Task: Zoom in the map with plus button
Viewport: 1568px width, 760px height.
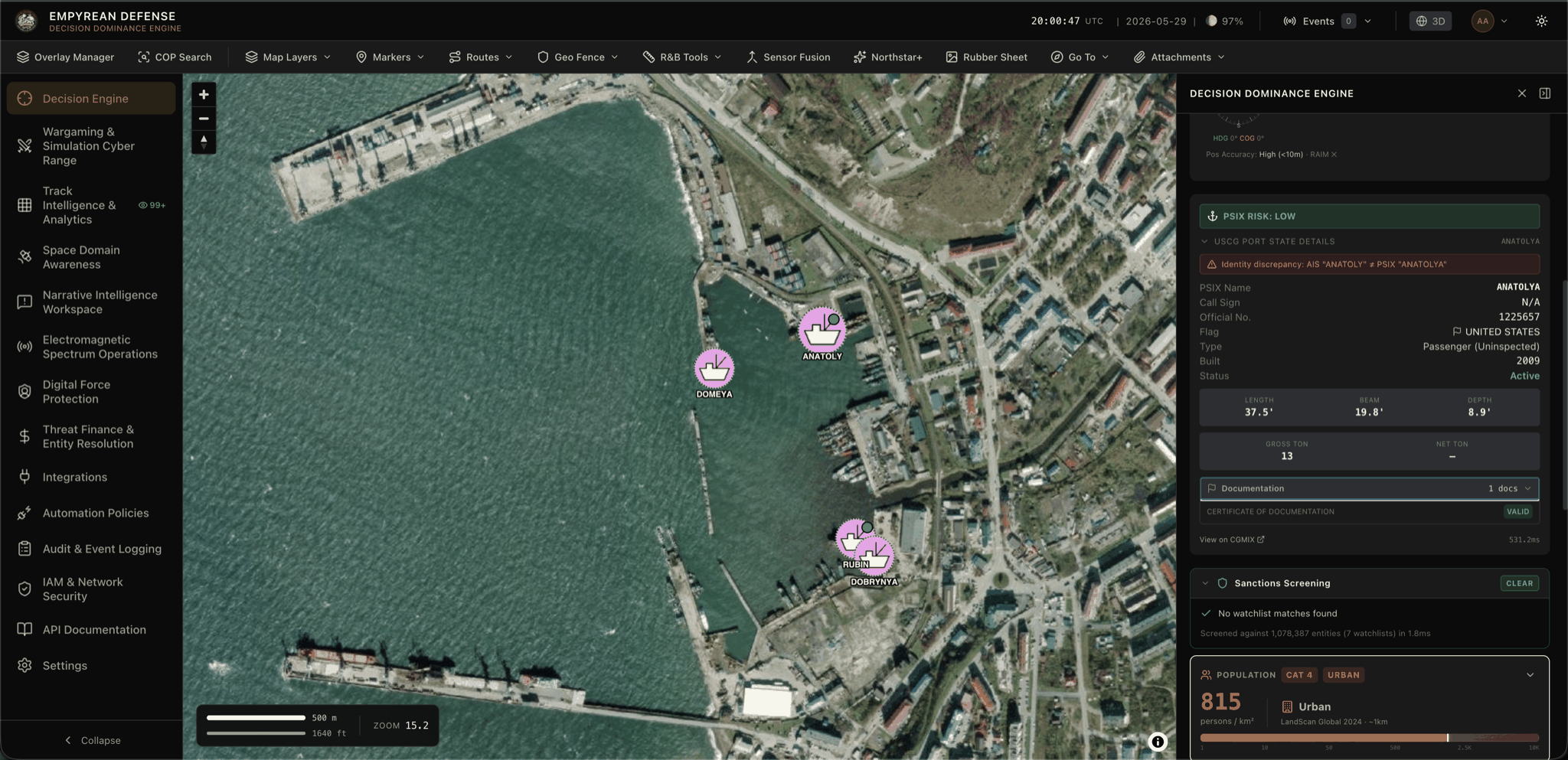Action: [204, 95]
